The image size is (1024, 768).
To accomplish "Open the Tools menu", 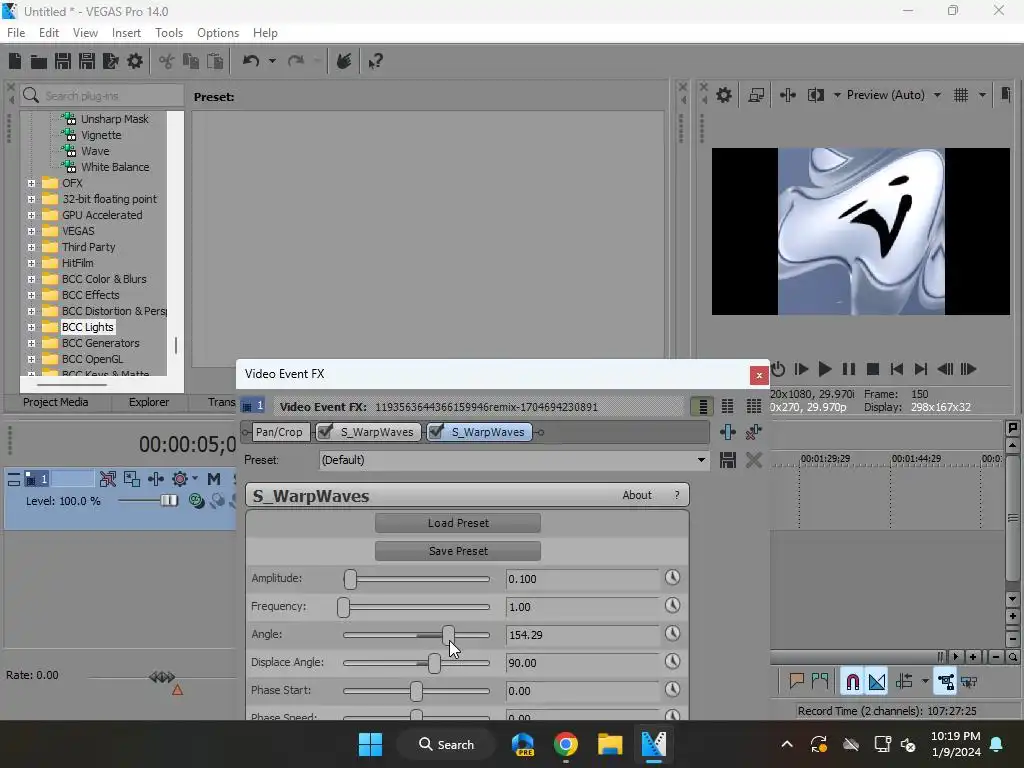I will point(169,33).
